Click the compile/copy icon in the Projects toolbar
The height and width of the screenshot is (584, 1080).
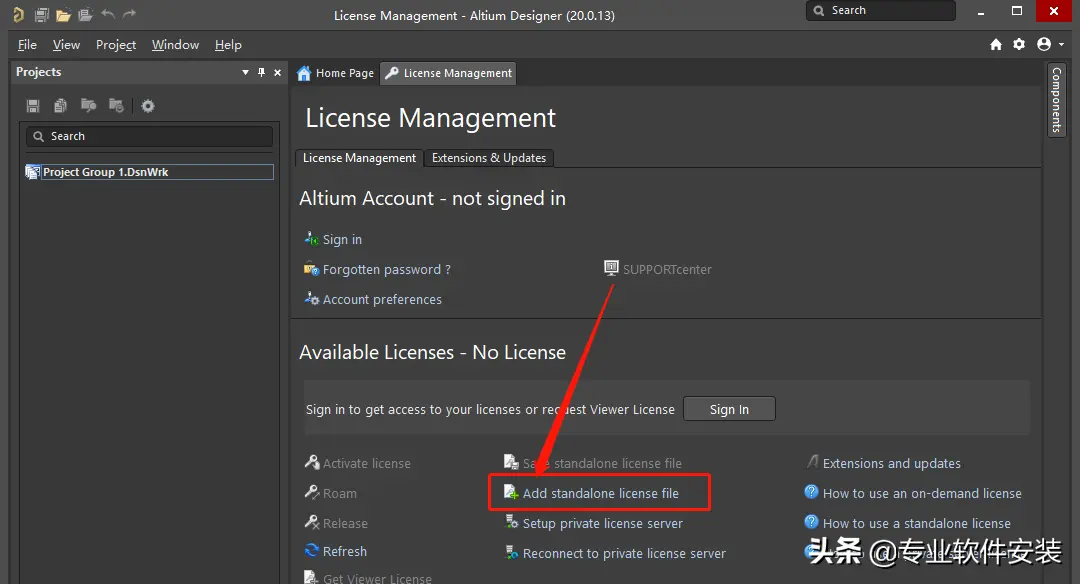[x=61, y=105]
